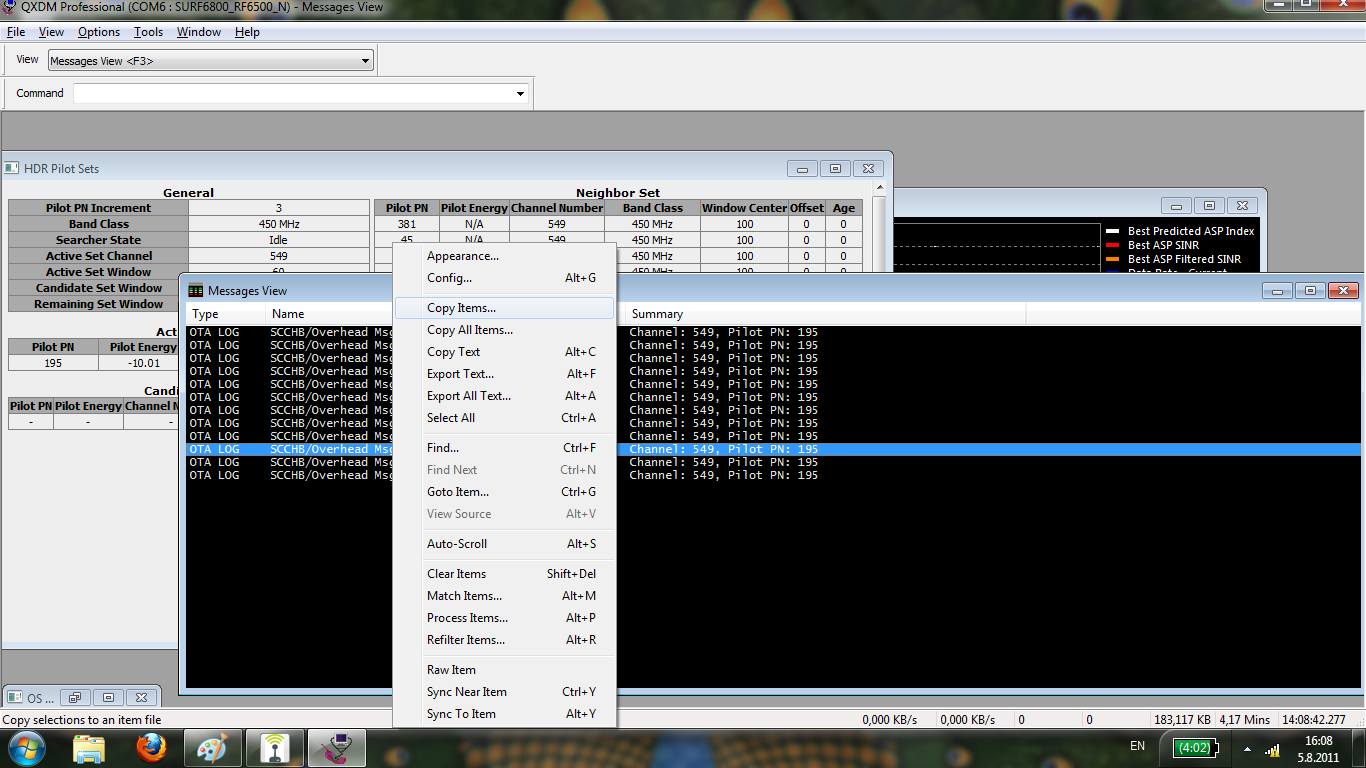Restore the minimized OS window tab
The height and width of the screenshot is (768, 1366).
[75, 697]
